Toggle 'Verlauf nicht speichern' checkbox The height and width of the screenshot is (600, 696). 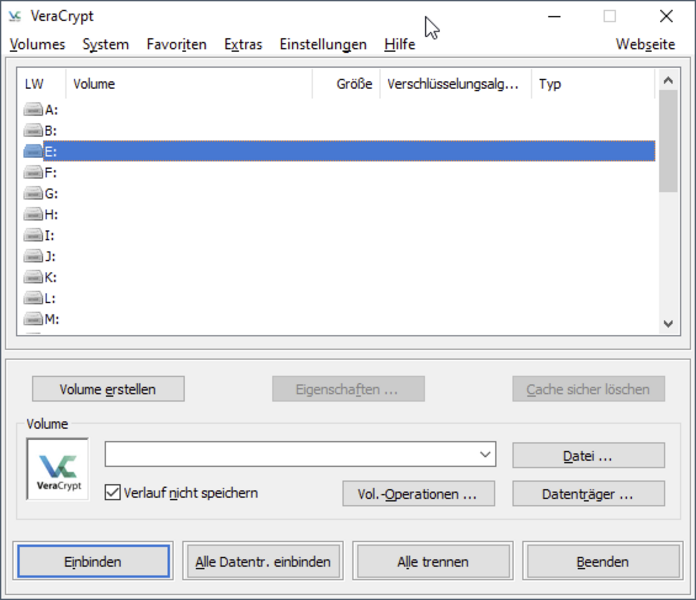click(113, 493)
